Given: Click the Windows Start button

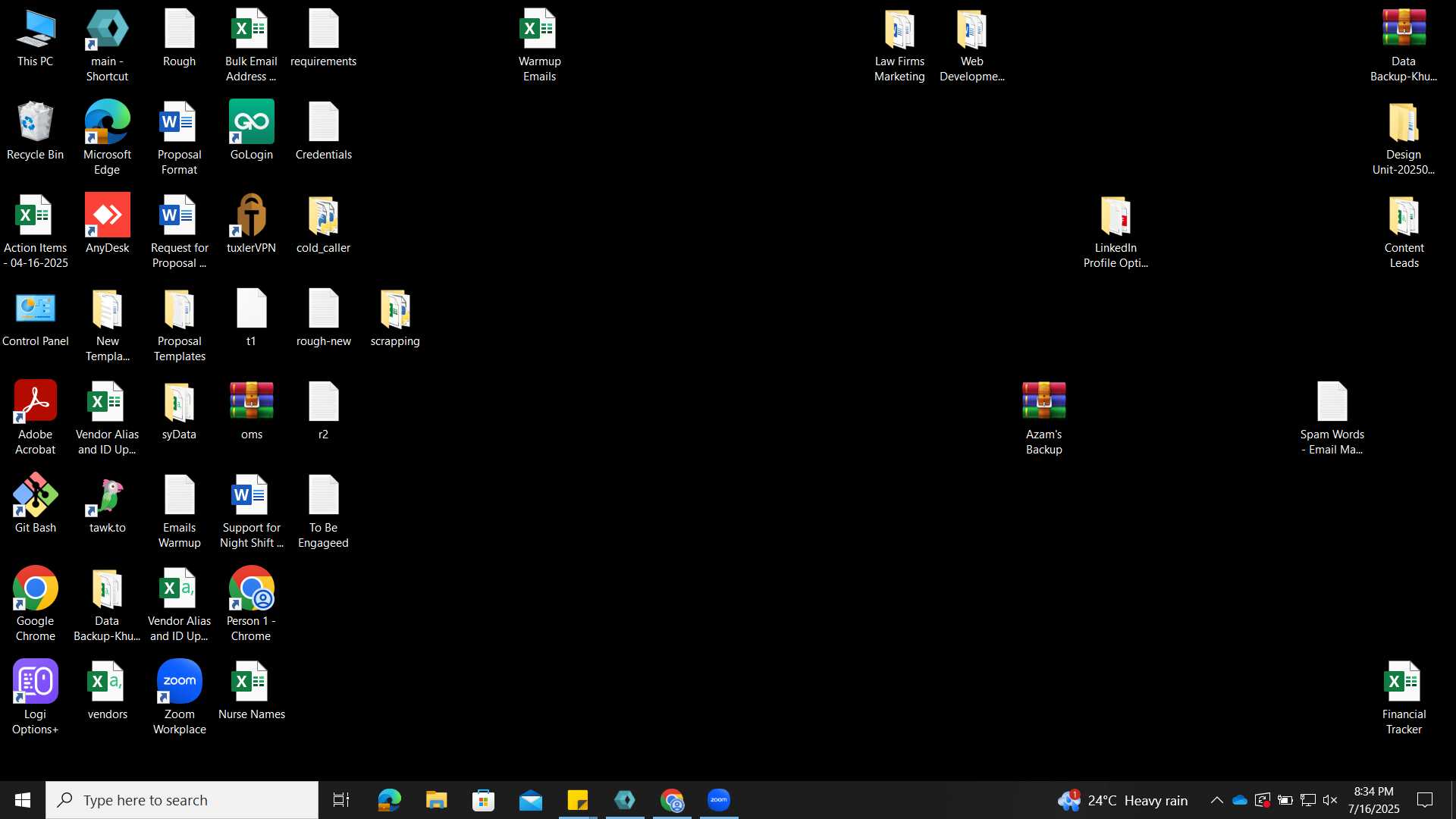Looking at the screenshot, I should coord(23,800).
